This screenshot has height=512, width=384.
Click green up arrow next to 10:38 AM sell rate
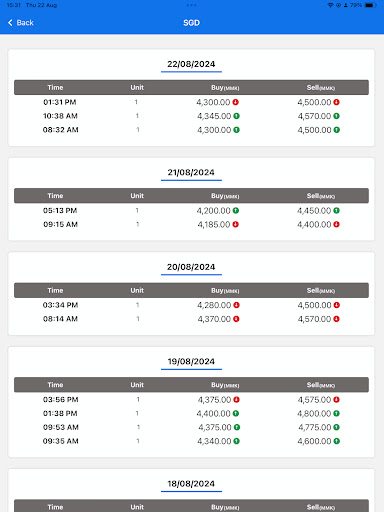click(336, 116)
